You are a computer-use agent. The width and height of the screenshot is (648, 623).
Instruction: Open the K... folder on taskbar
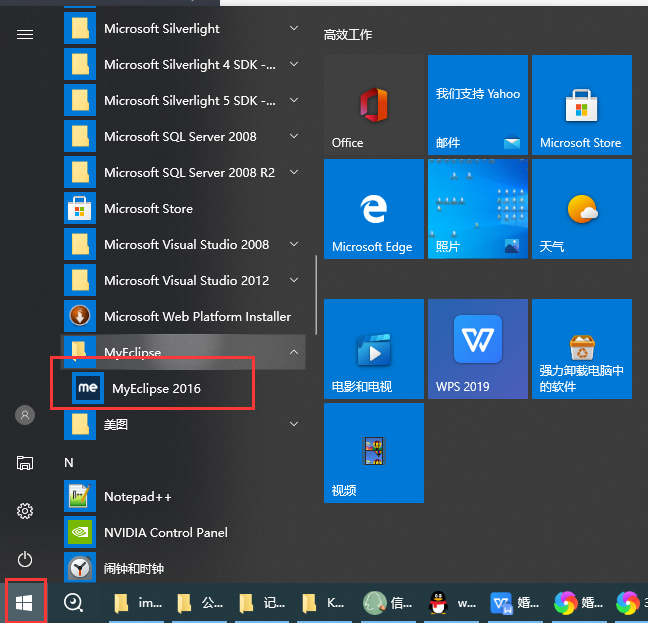tap(325, 603)
